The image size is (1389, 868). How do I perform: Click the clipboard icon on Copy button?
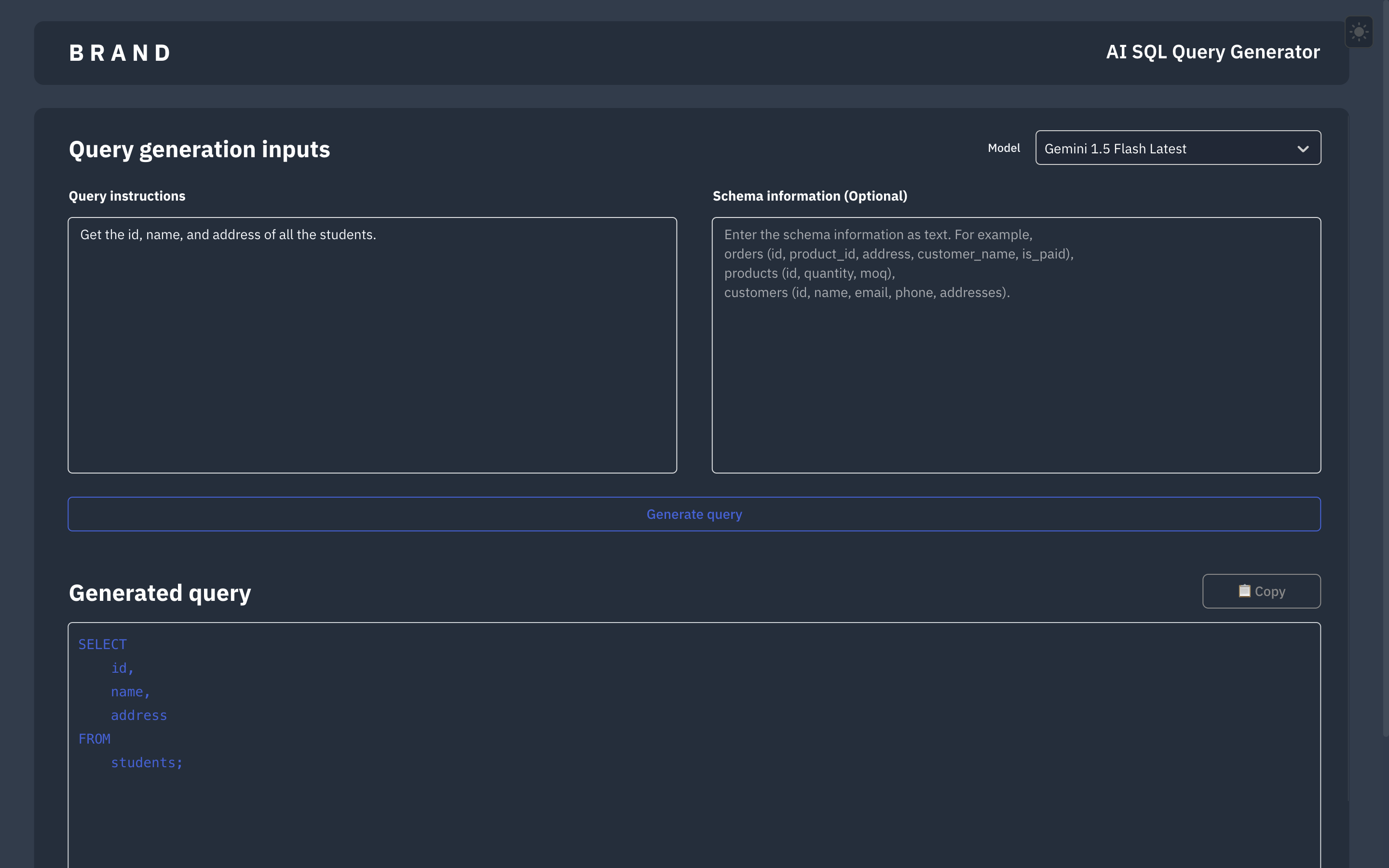click(x=1244, y=591)
